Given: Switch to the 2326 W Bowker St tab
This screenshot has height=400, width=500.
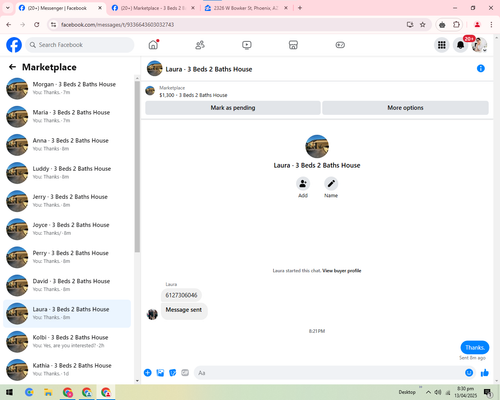Looking at the screenshot, I should tap(246, 8).
